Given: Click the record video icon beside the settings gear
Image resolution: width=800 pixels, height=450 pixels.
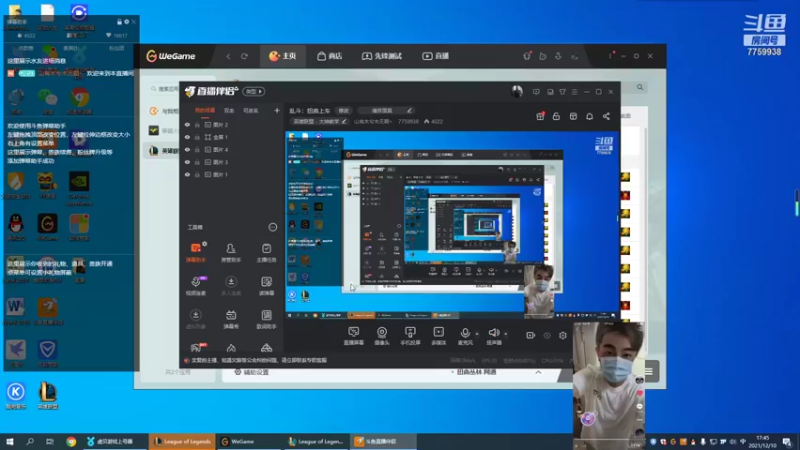Looking at the screenshot, I should coord(531,335).
